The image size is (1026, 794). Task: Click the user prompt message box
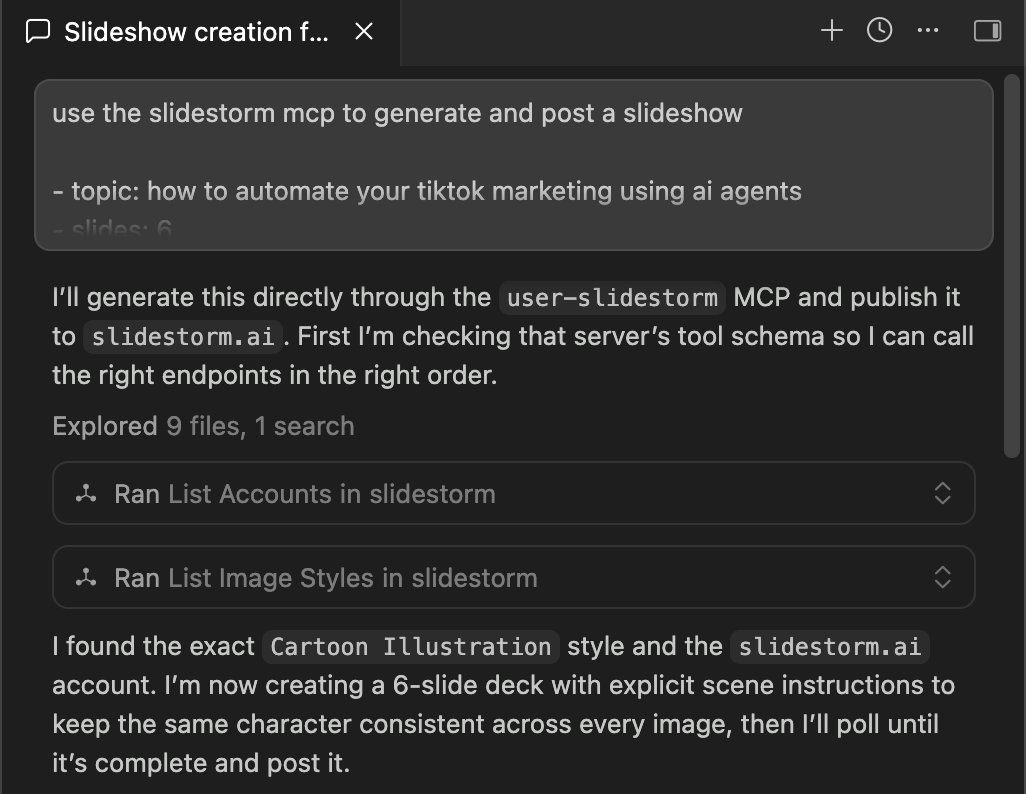[x=514, y=165]
